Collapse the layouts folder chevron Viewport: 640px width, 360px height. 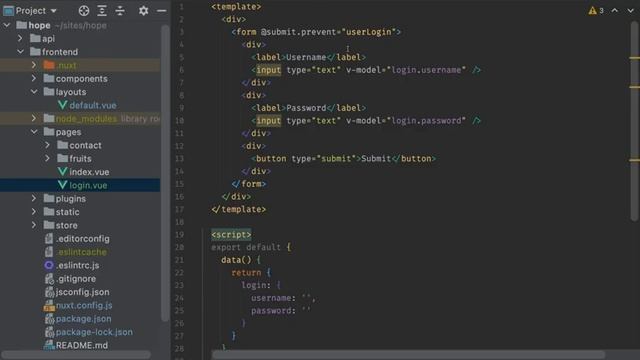point(34,92)
